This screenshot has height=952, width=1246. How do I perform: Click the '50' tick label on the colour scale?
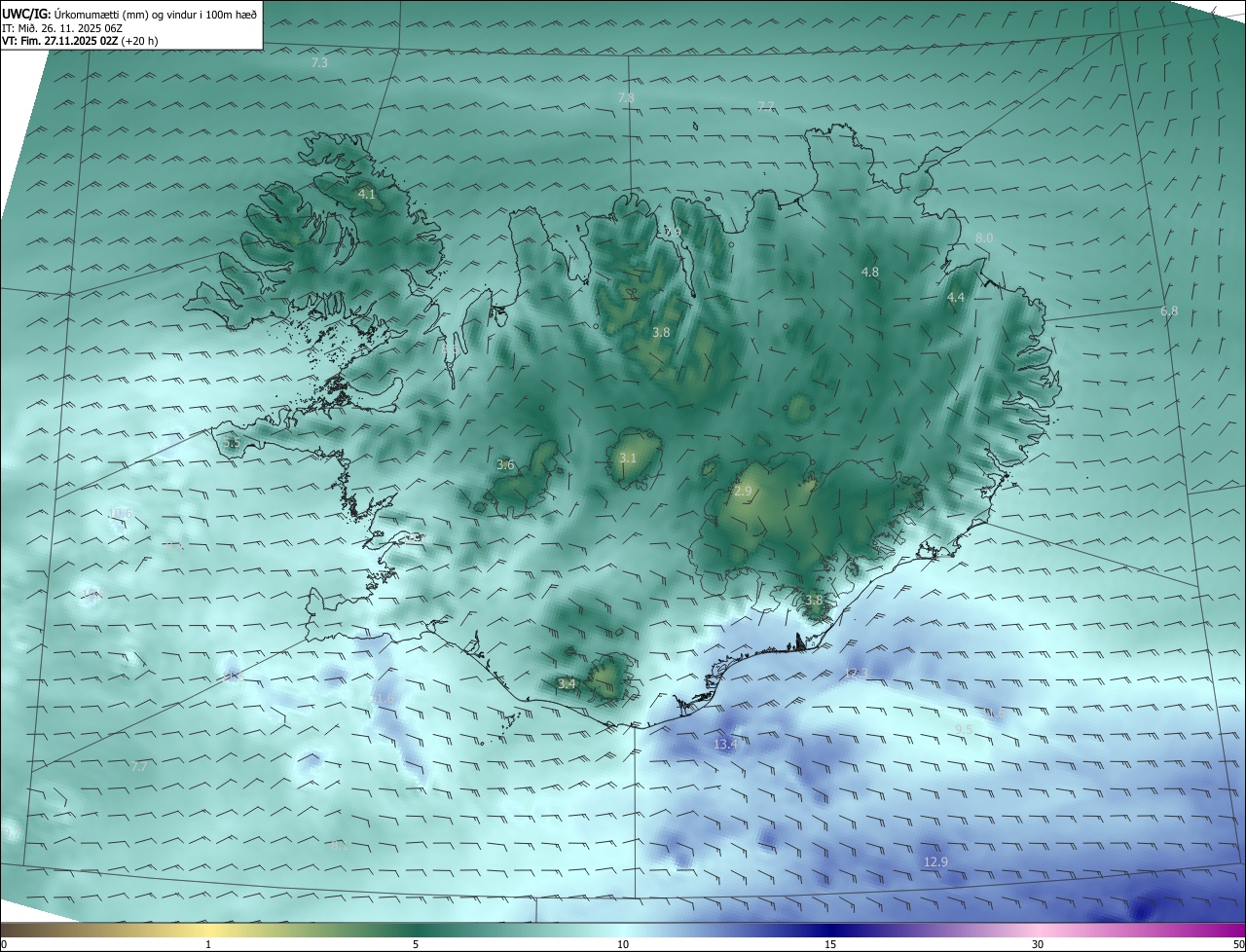[1238, 944]
